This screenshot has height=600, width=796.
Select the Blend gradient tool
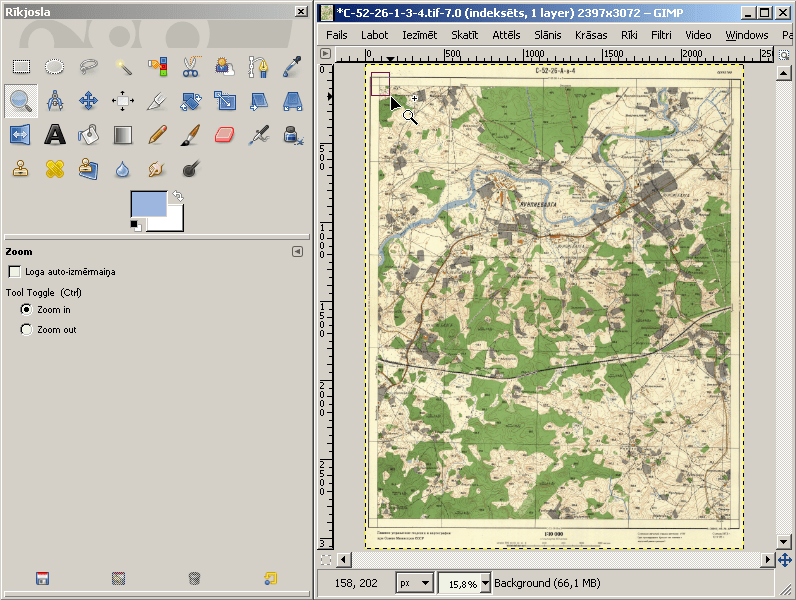pyautogui.click(x=122, y=135)
